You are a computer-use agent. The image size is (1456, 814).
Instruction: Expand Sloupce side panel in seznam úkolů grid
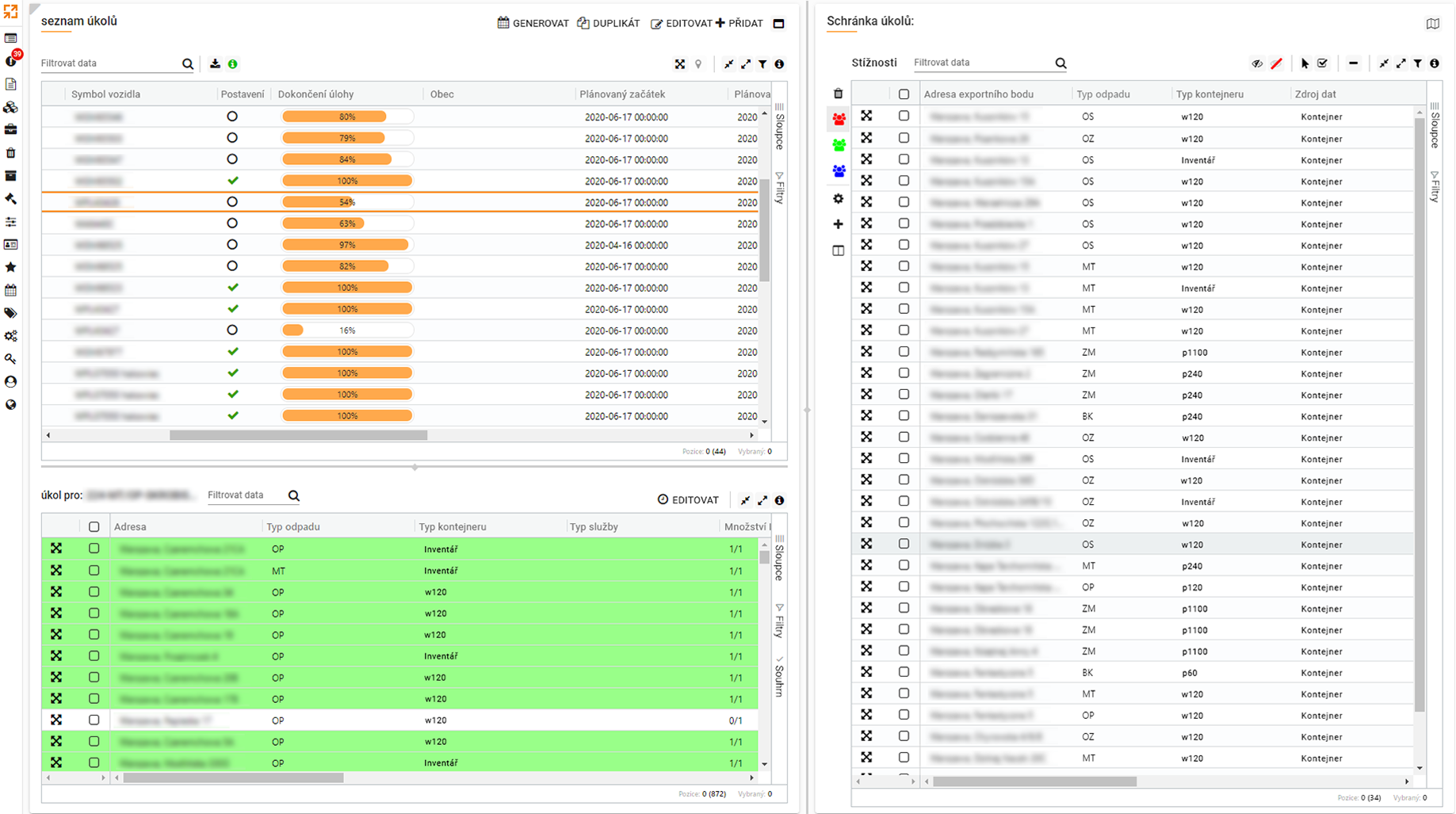pos(779,127)
